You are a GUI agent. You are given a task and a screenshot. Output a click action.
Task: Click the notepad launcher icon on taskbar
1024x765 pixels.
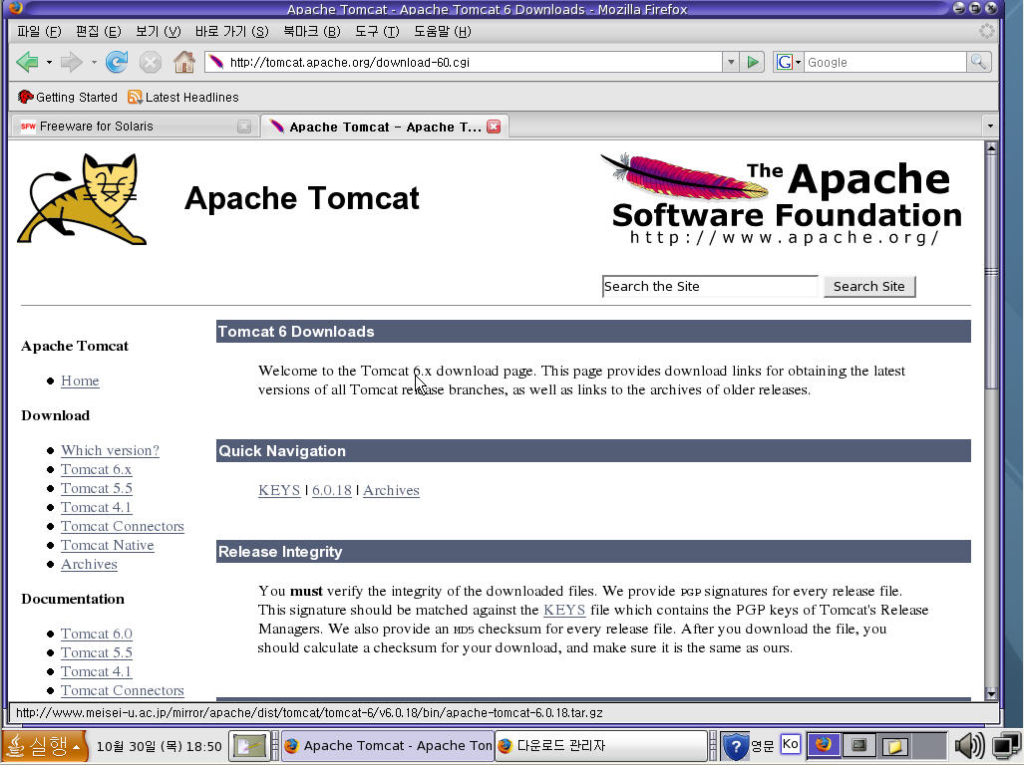[250, 745]
